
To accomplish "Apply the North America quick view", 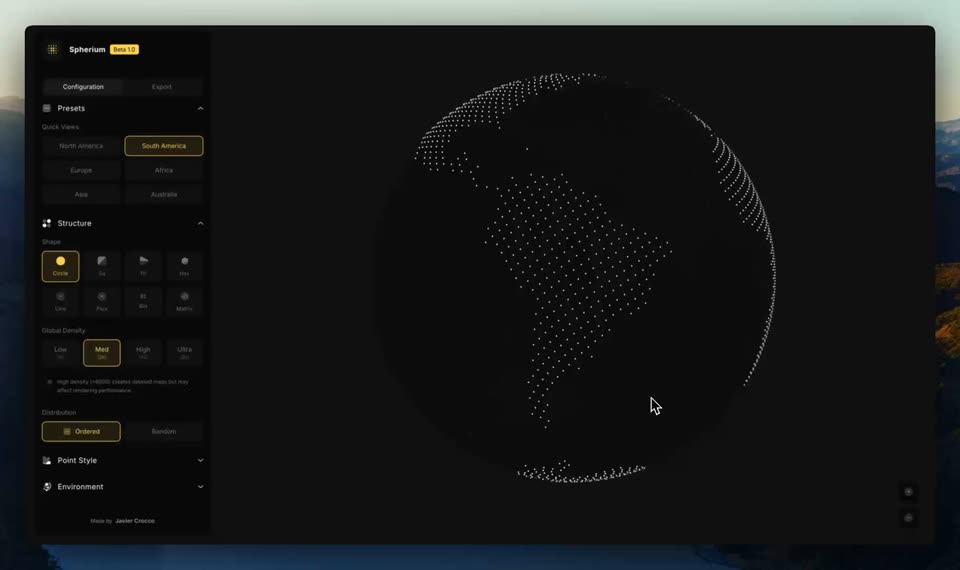I will [x=81, y=146].
